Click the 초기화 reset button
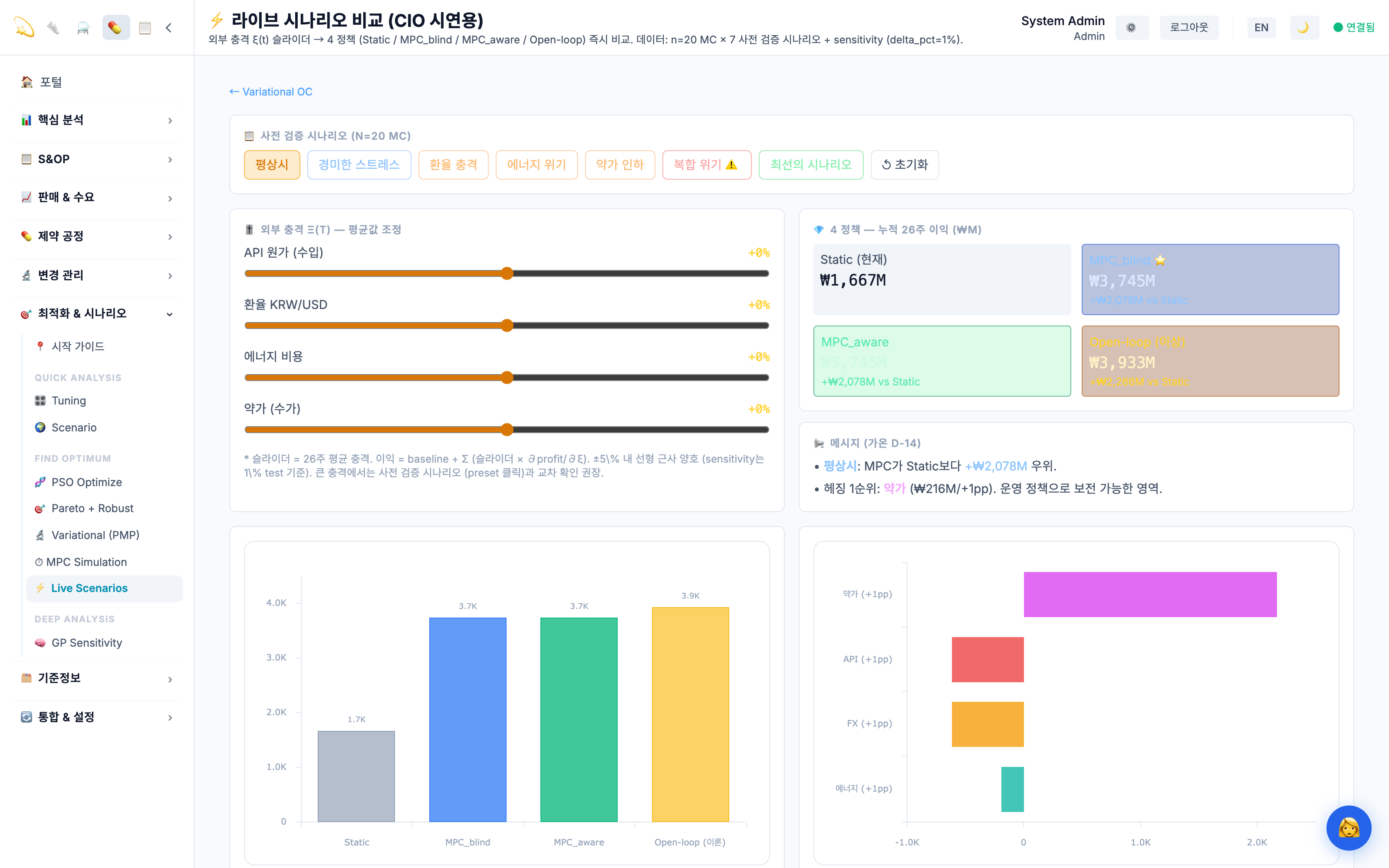 [905, 165]
